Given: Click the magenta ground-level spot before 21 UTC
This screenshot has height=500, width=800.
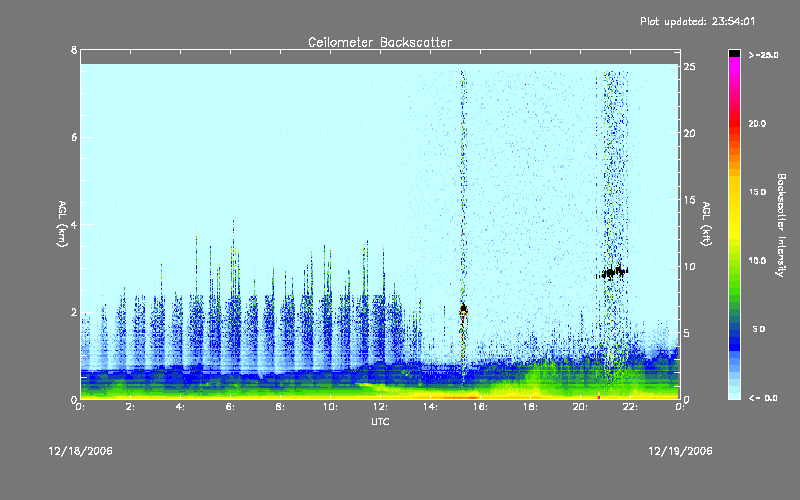Looking at the screenshot, I should point(598,396).
